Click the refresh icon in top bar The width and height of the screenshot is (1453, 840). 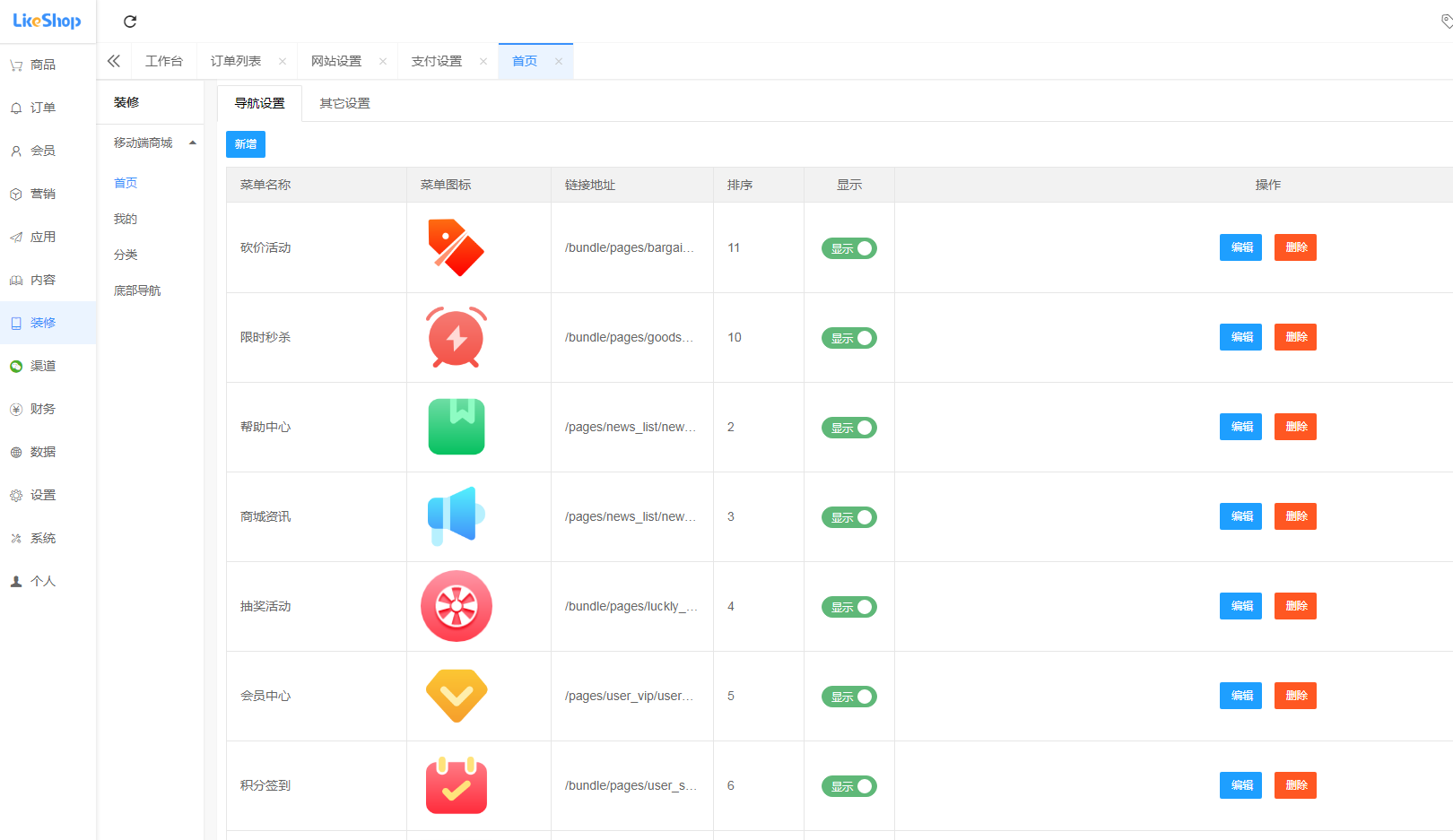coord(130,22)
